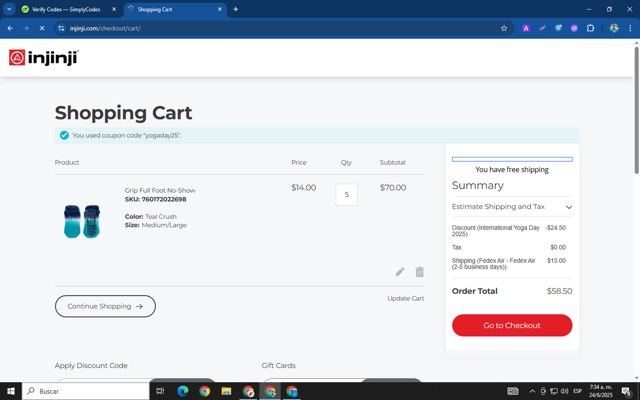Click Go to Checkout button
The width and height of the screenshot is (640, 400).
pos(512,325)
